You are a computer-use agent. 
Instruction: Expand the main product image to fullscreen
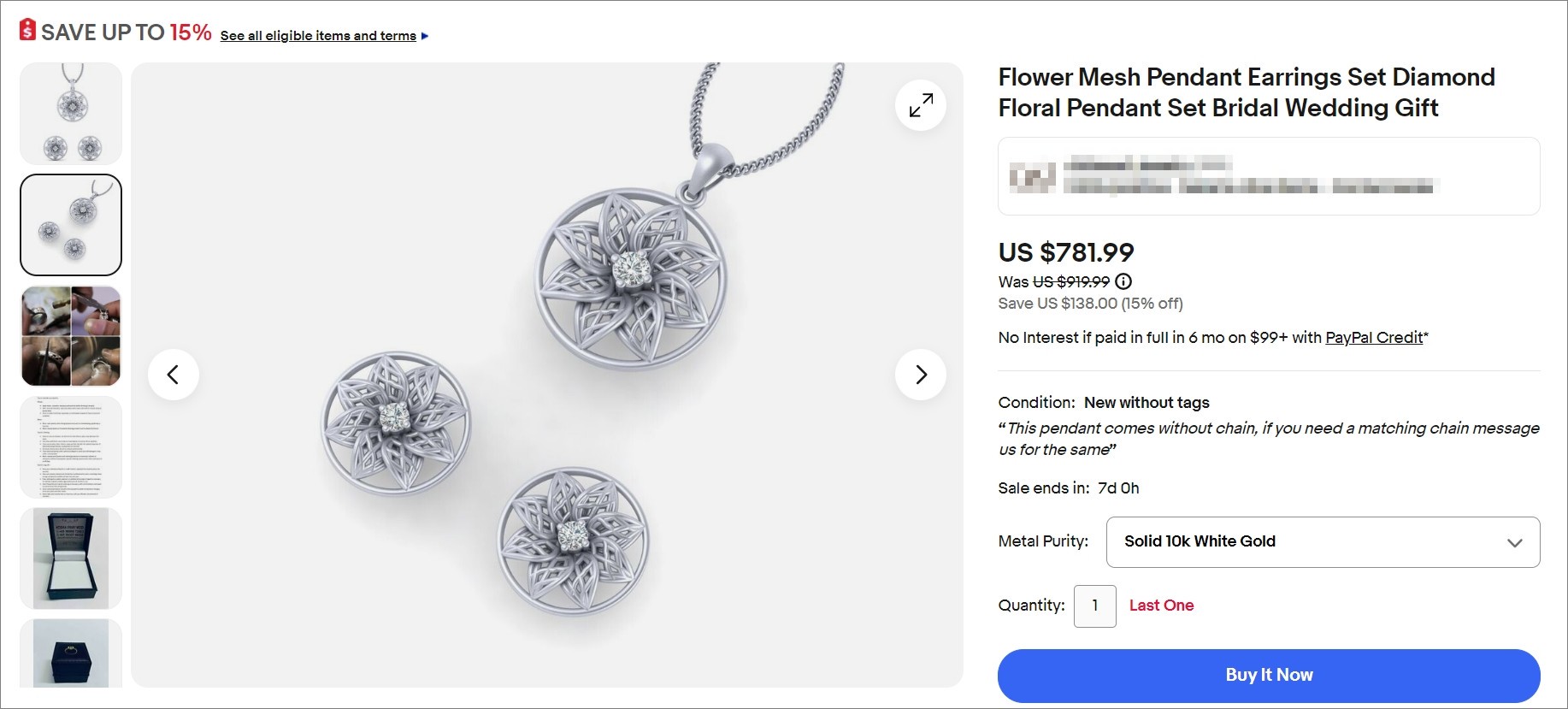pos(921,104)
